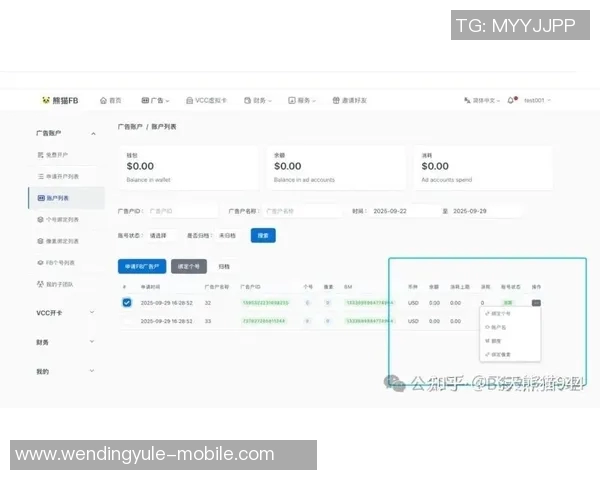Viewport: 600px width, 480px height.
Task: Click the 'Balance in wallet' card
Action: click(189, 168)
